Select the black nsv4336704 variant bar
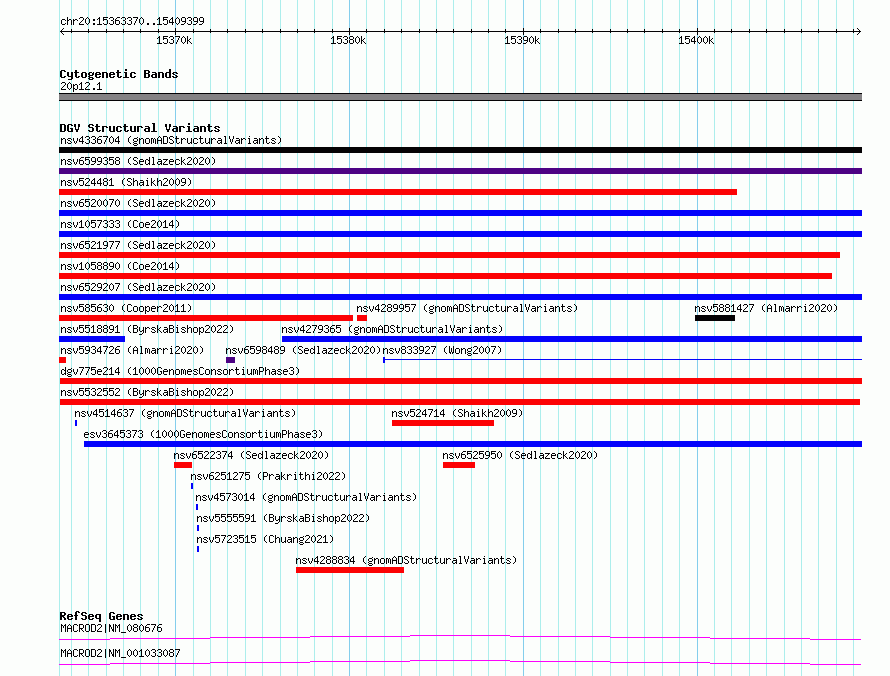The width and height of the screenshot is (890, 676). (x=460, y=150)
